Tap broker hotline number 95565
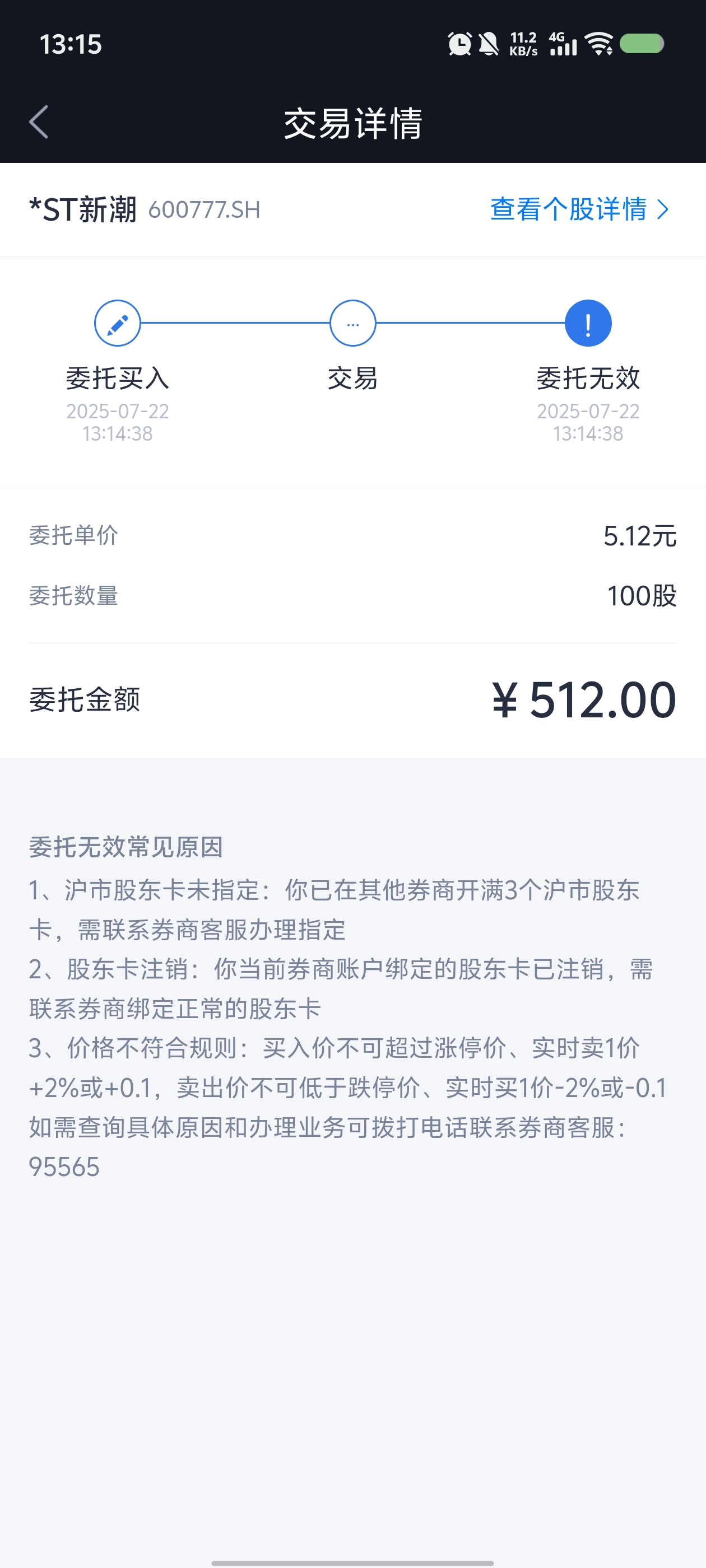 [64, 1168]
